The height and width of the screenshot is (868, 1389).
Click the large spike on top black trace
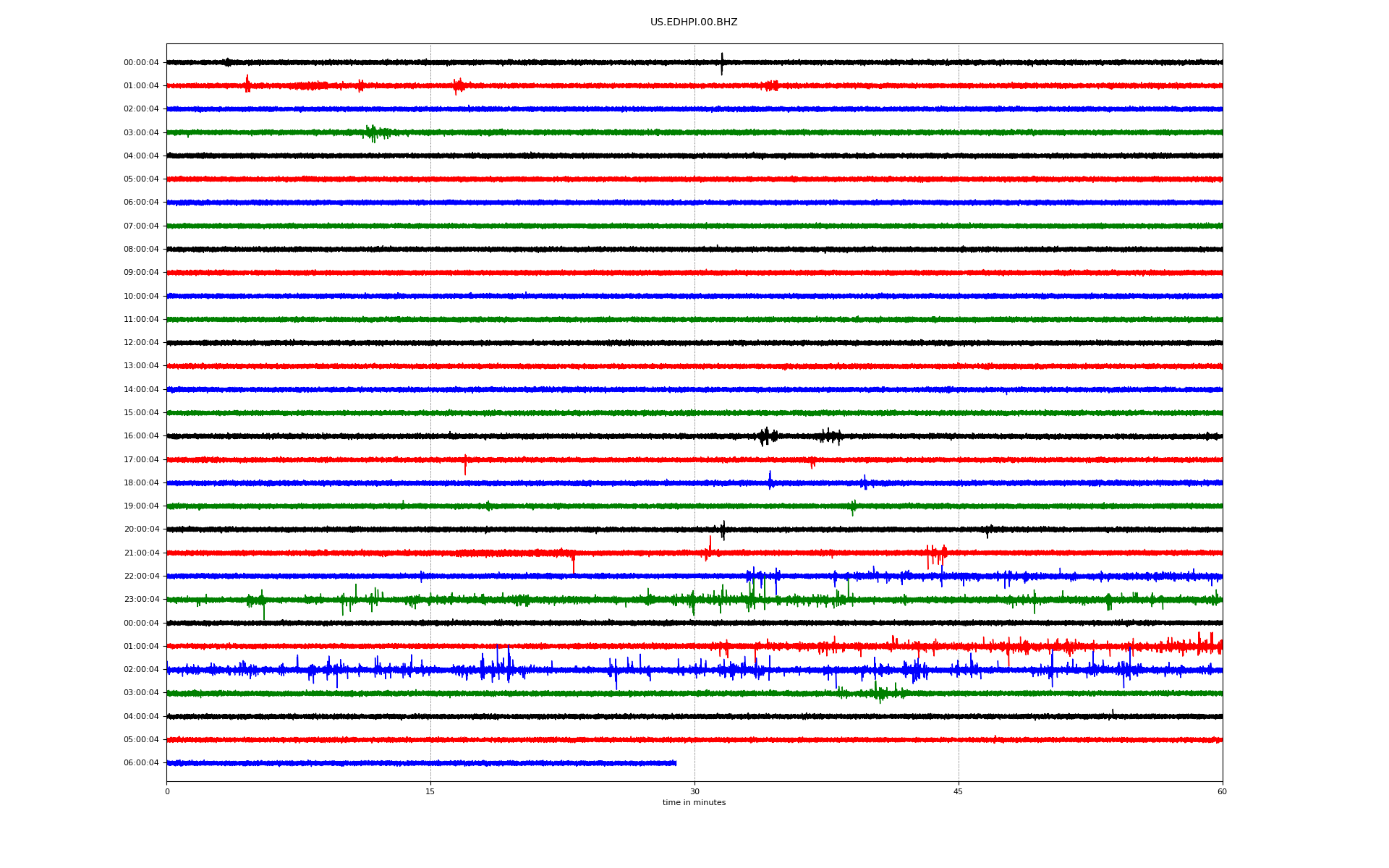pos(721,63)
